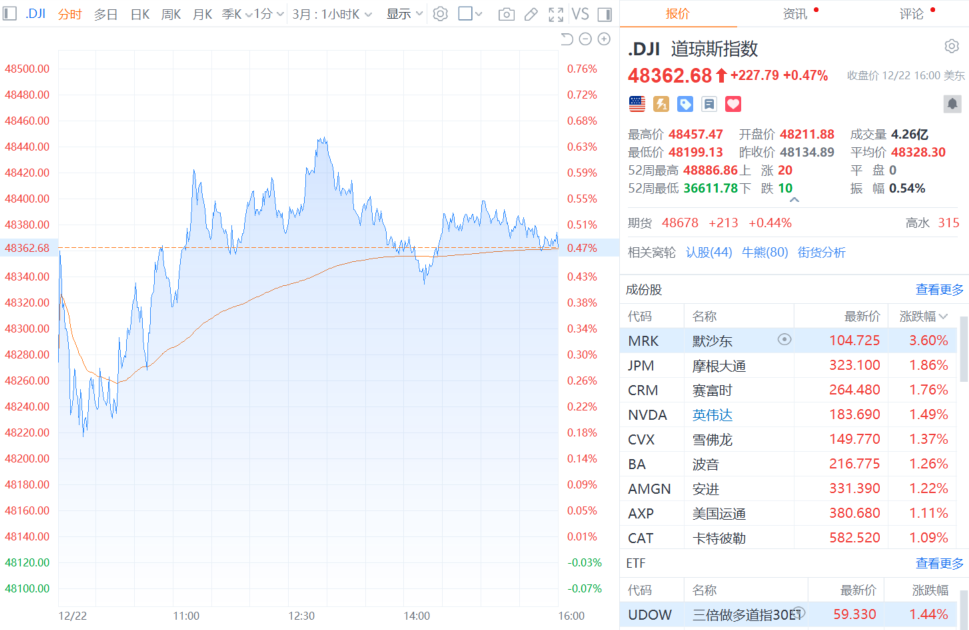Switch chart to 分时 view
This screenshot has width=969, height=630.
tap(70, 14)
